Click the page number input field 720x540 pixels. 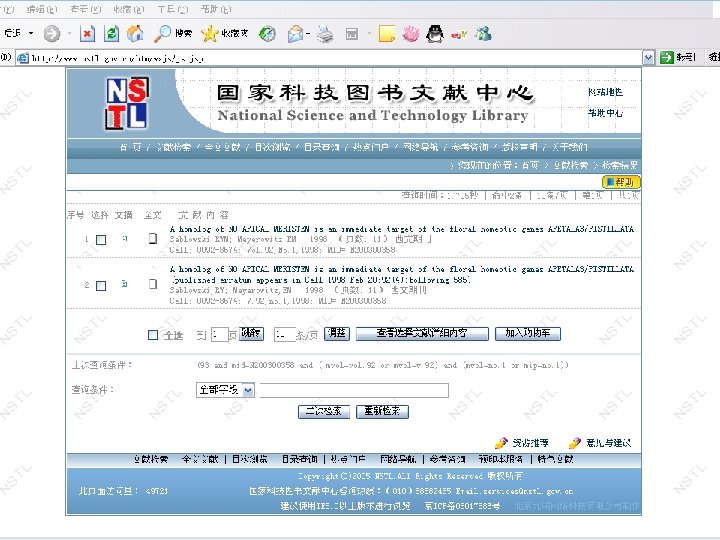pyautogui.click(x=219, y=335)
